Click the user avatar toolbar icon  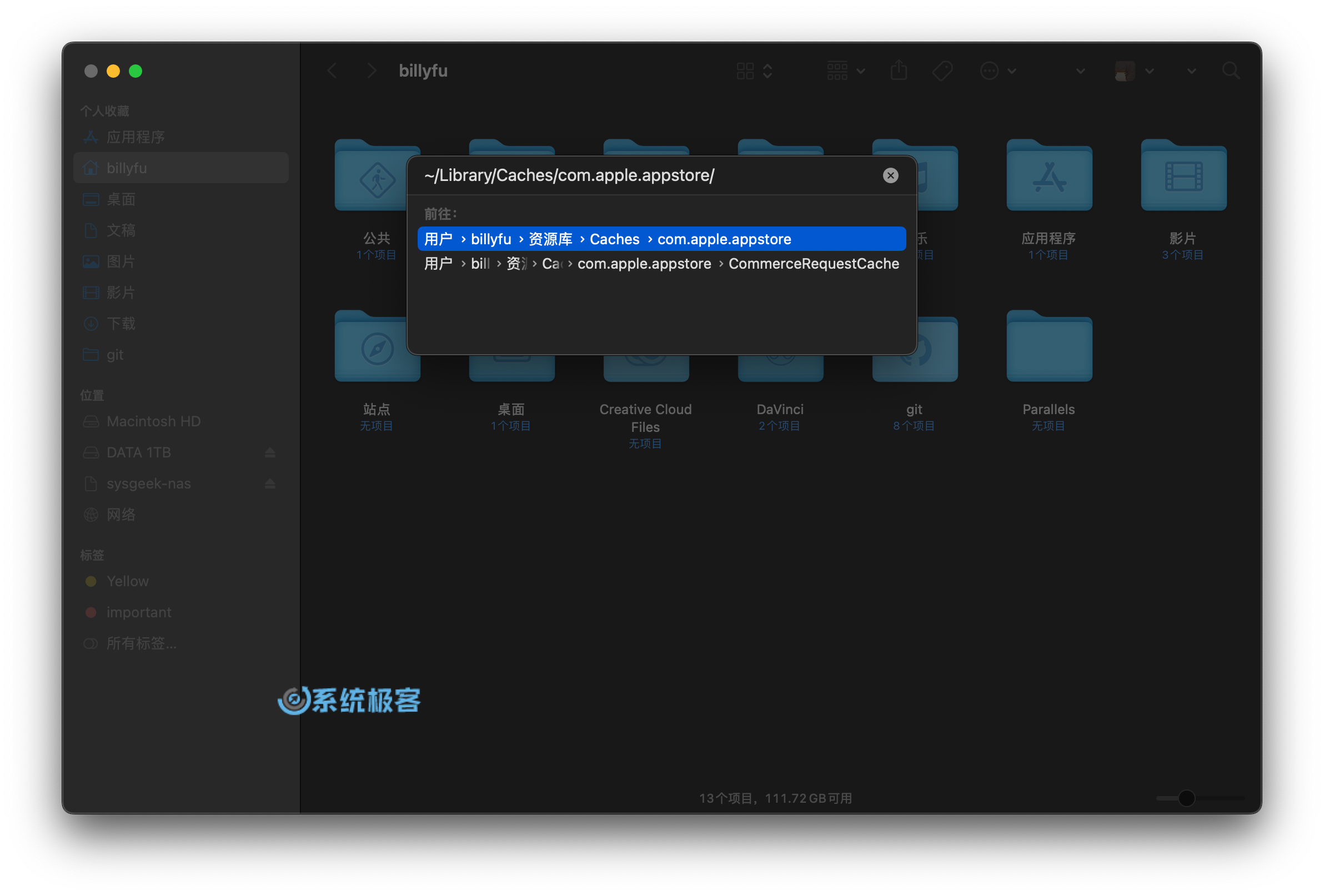1125,71
